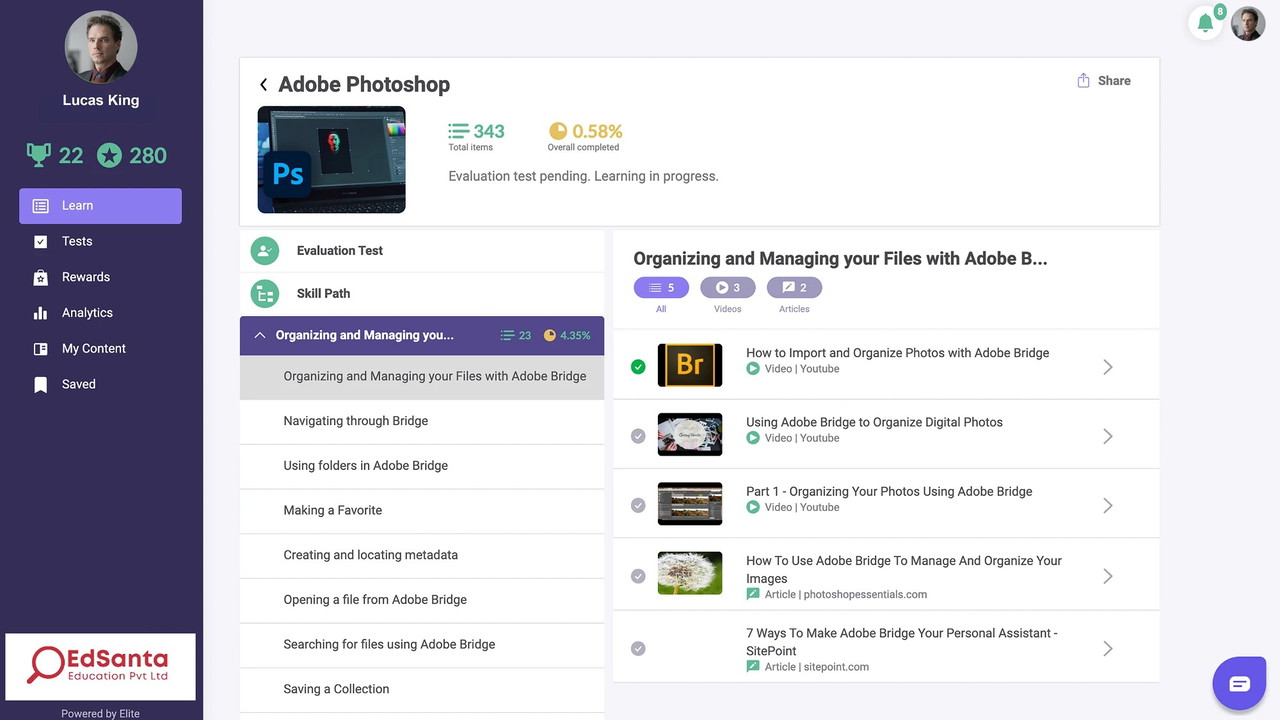
Task: Click the Evaluation Test icon
Action: 265,251
